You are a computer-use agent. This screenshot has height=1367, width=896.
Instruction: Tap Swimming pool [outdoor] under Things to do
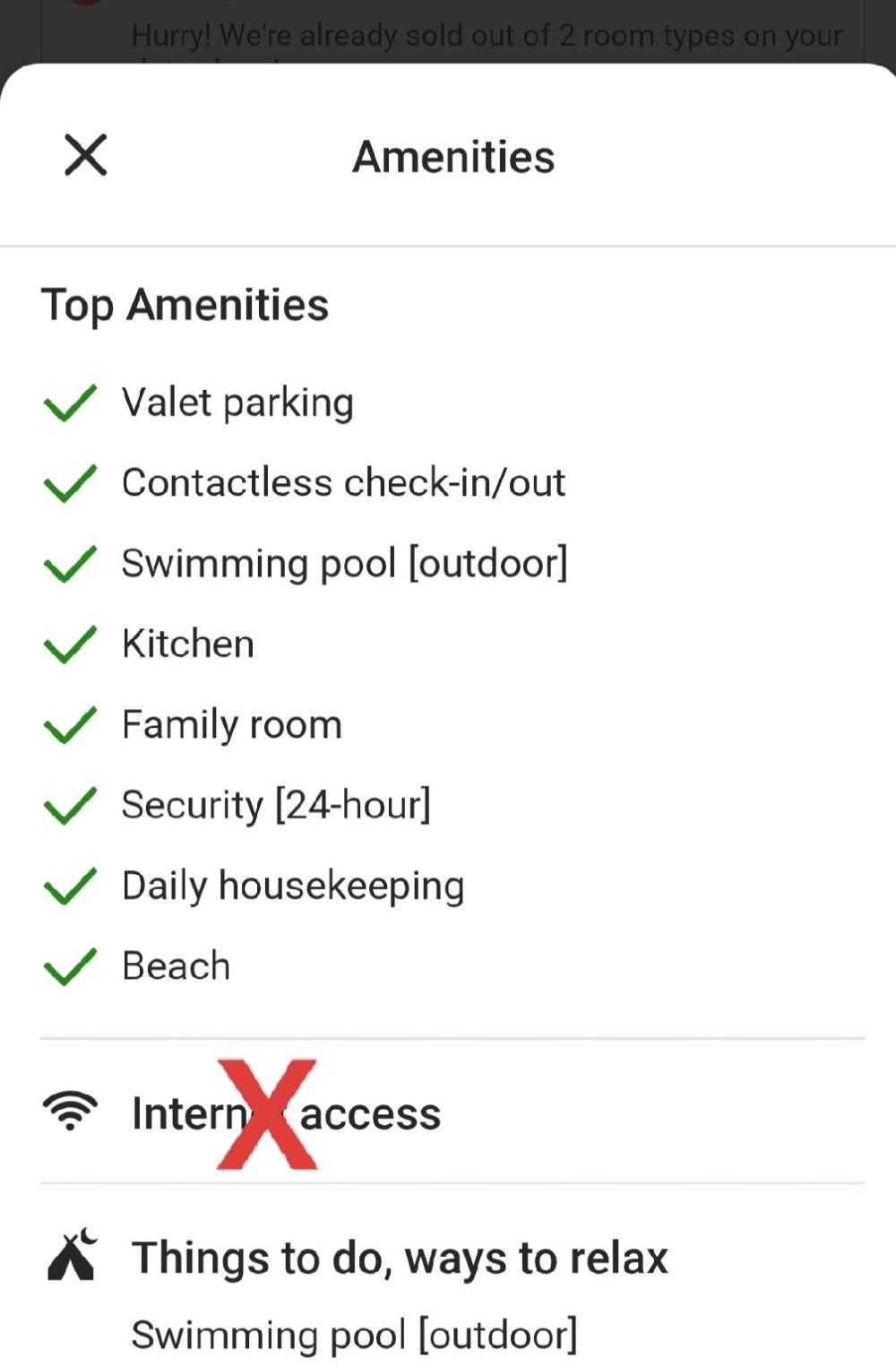pos(354,1335)
